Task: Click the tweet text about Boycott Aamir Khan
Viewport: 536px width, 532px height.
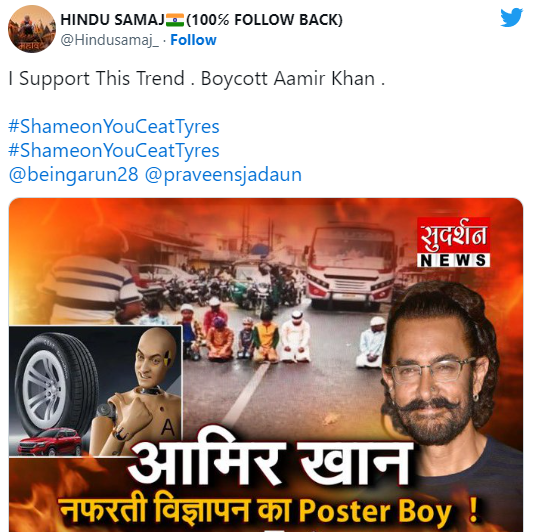Action: point(197,79)
